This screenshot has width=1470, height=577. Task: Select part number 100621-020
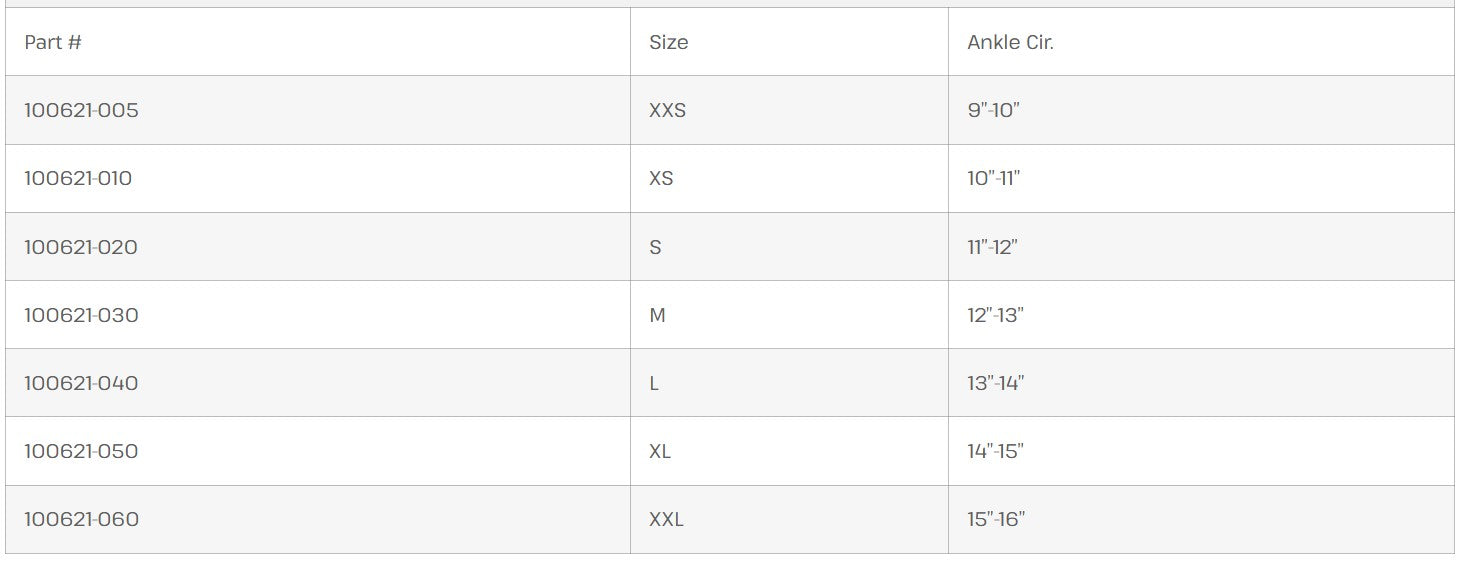click(x=81, y=247)
